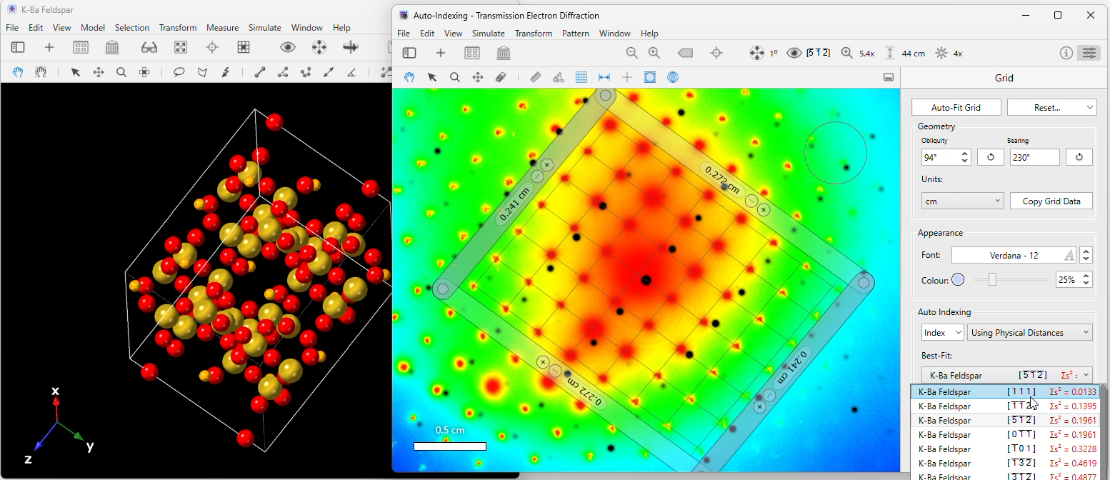Open Using Physical Distances dropdown
This screenshot has width=1110, height=480.
1031,333
